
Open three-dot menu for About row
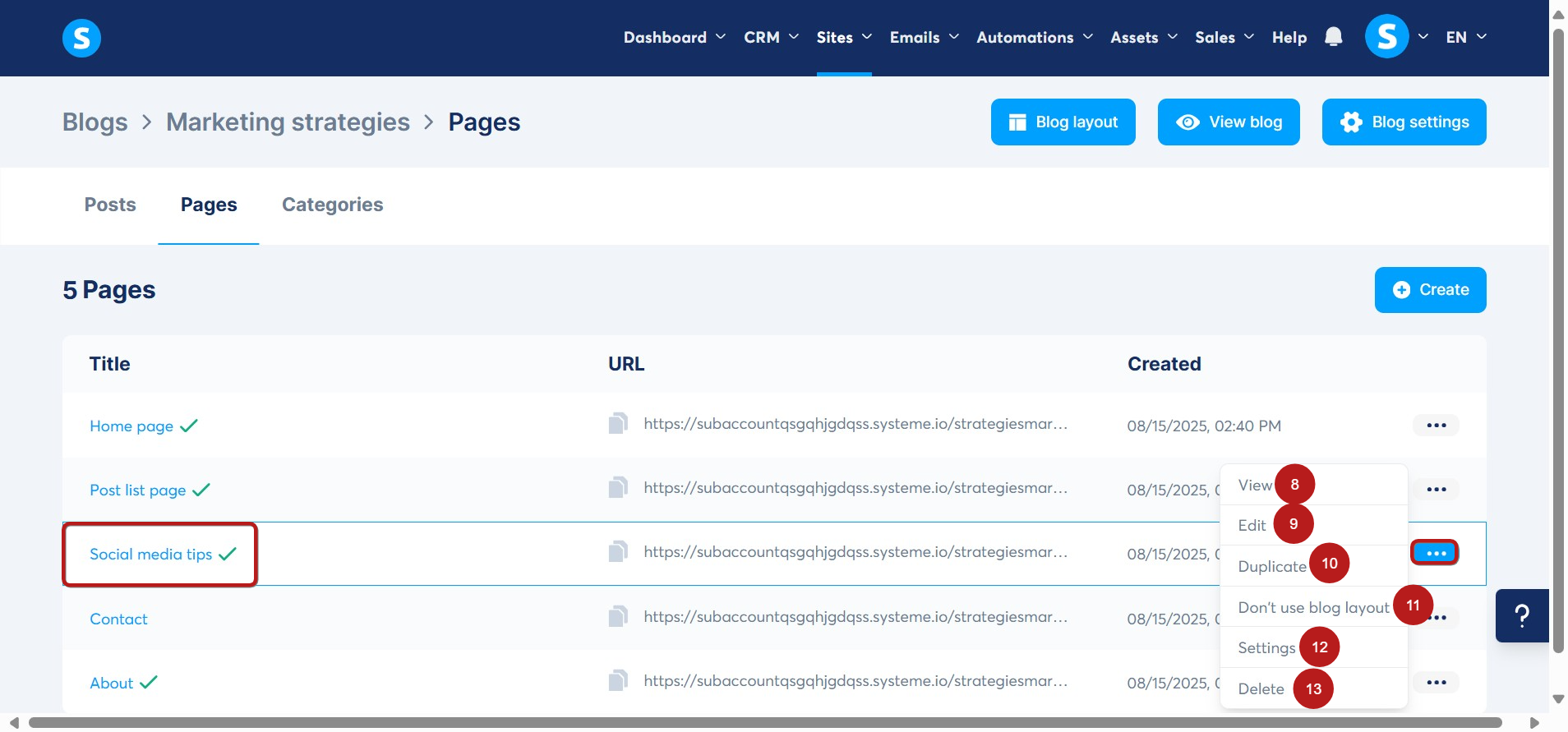[1437, 682]
